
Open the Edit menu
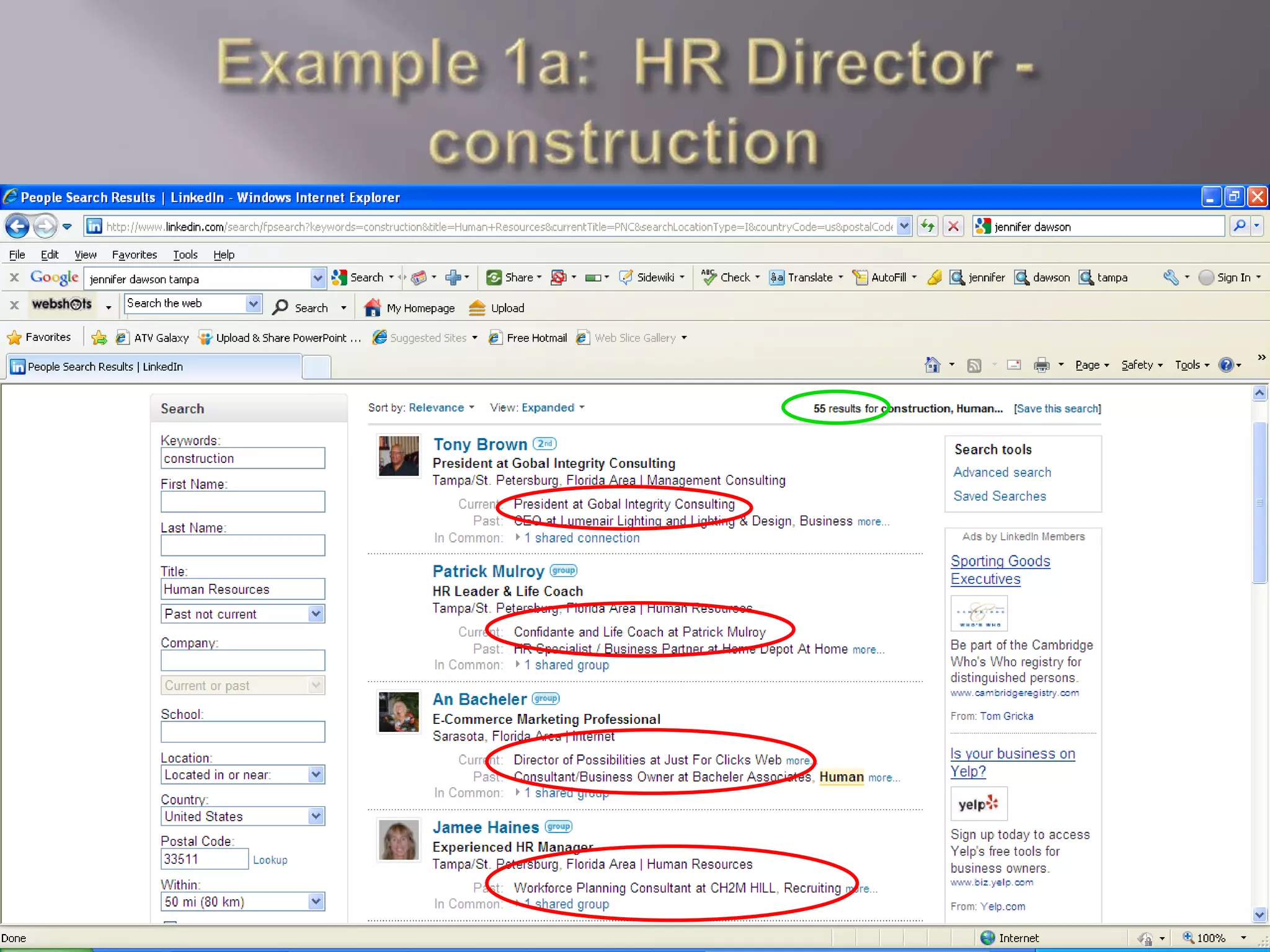[50, 254]
